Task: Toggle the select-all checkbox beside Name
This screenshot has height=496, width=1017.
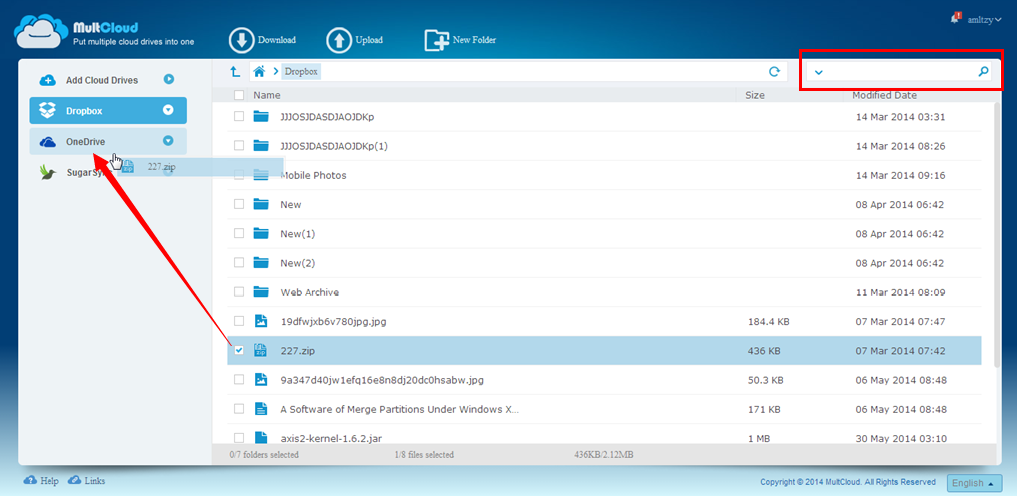Action: [239, 96]
